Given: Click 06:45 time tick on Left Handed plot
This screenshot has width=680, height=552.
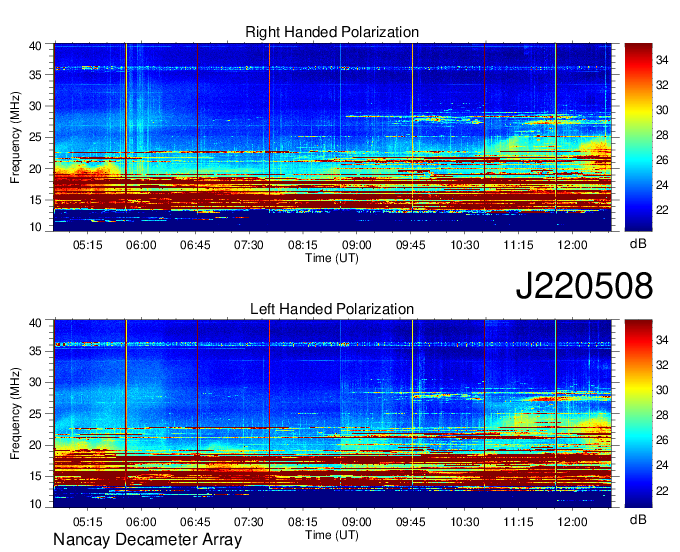Looking at the screenshot, I should pos(195,522).
